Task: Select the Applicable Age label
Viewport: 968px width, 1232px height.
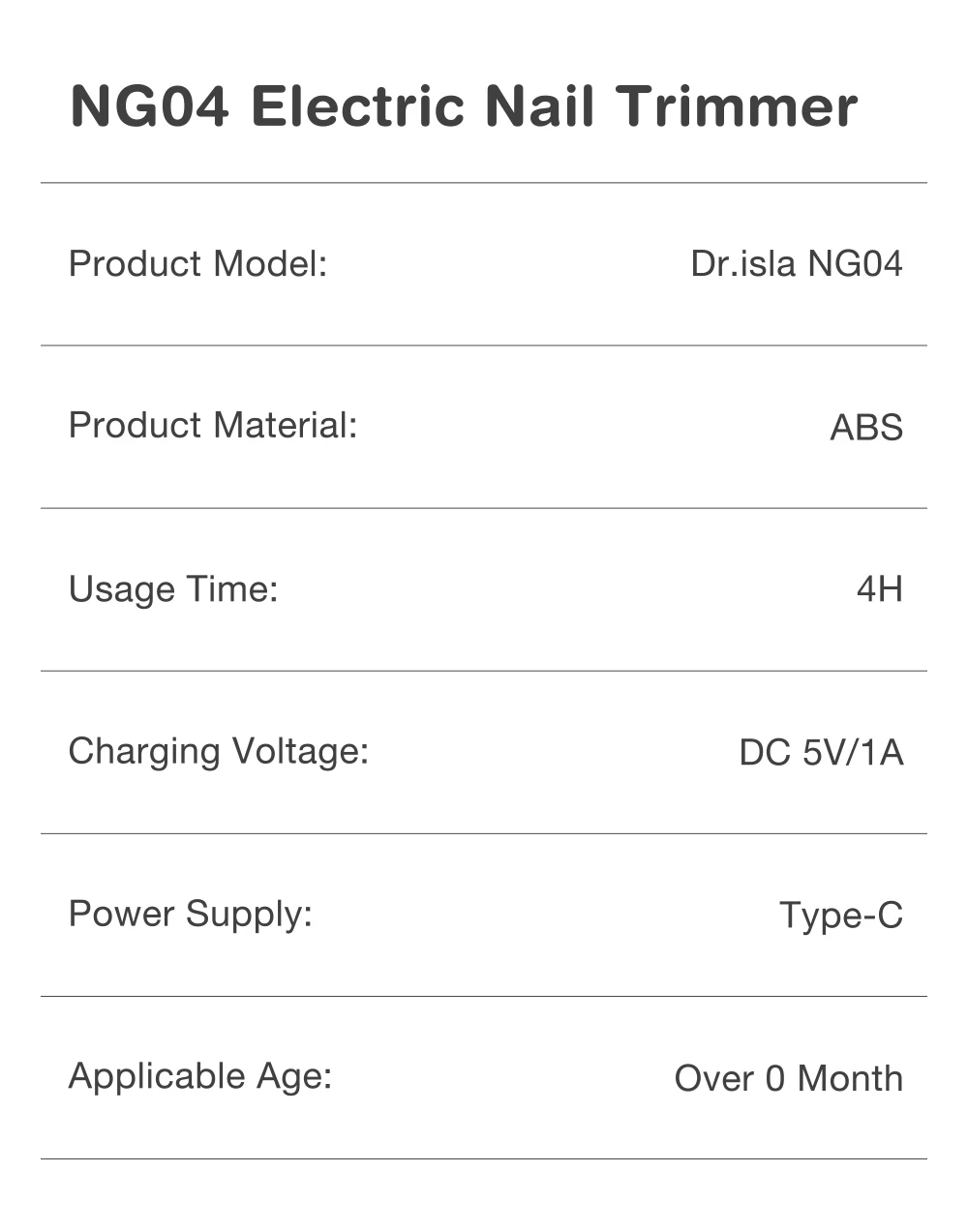Action: point(200,1077)
